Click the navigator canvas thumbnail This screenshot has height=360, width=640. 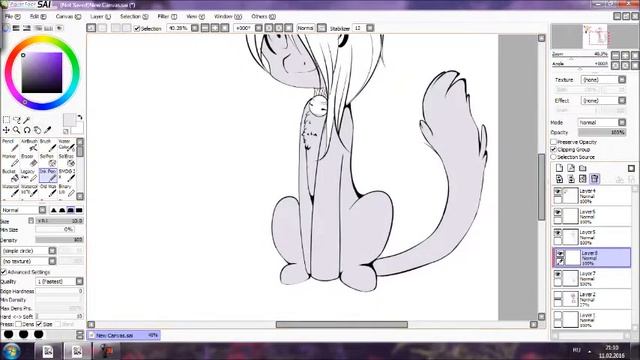coord(594,36)
